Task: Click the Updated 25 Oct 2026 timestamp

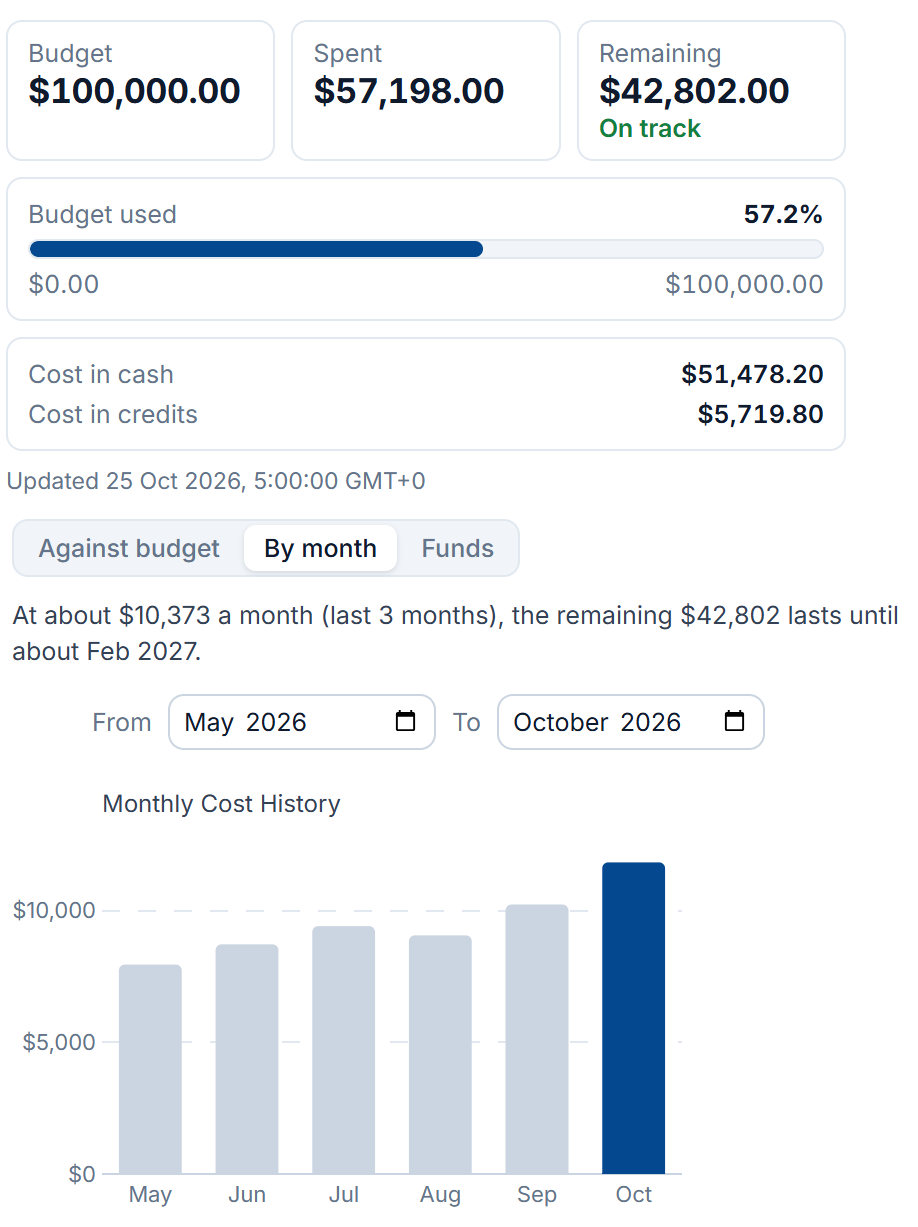Action: [x=216, y=481]
